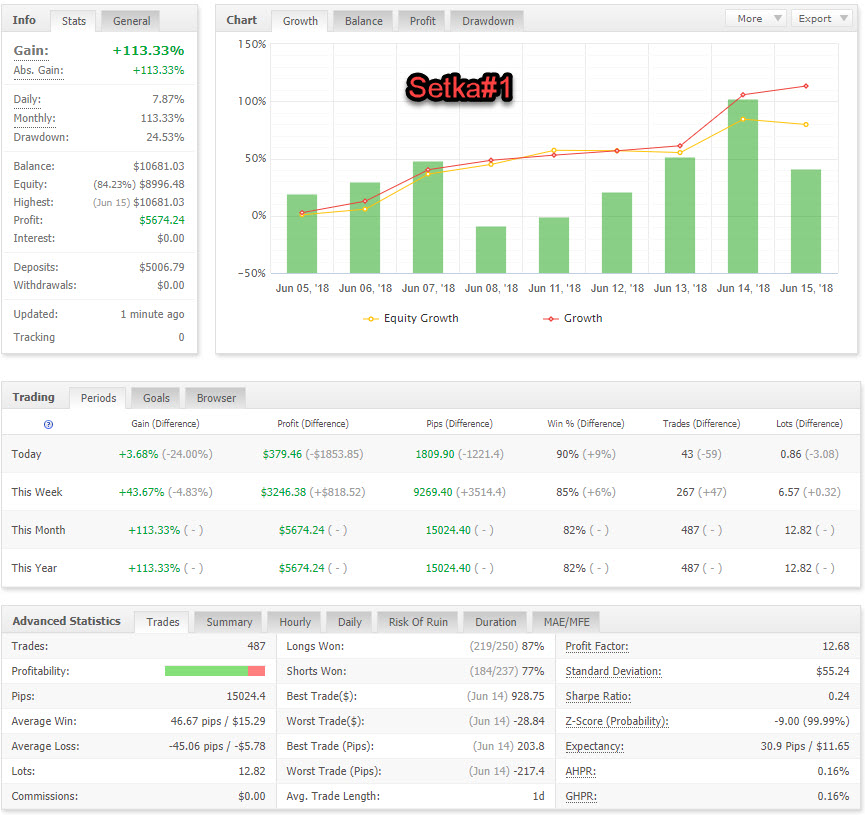Toggle the Growth legend marker
The width and height of the screenshot is (865, 815).
tap(551, 319)
